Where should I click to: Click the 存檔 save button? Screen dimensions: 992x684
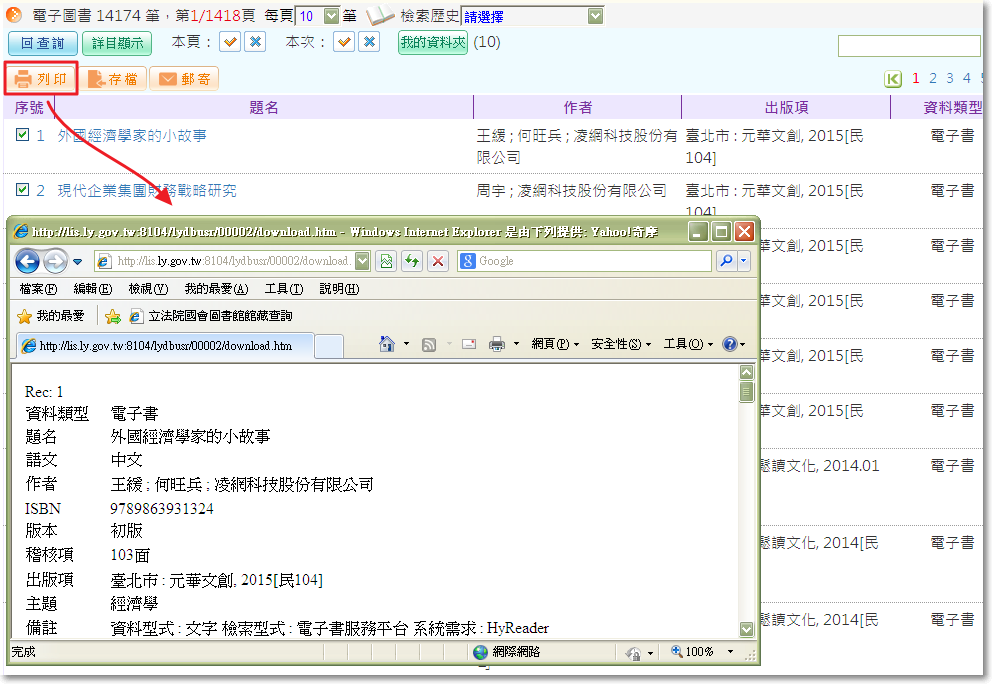(x=113, y=79)
